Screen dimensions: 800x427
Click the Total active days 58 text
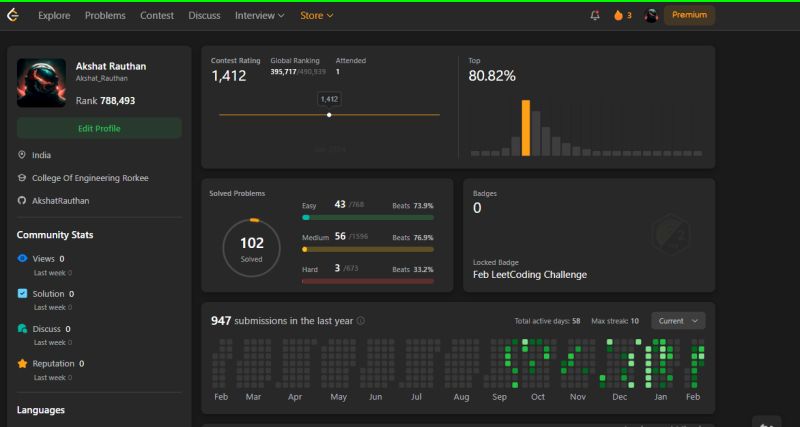click(547, 321)
